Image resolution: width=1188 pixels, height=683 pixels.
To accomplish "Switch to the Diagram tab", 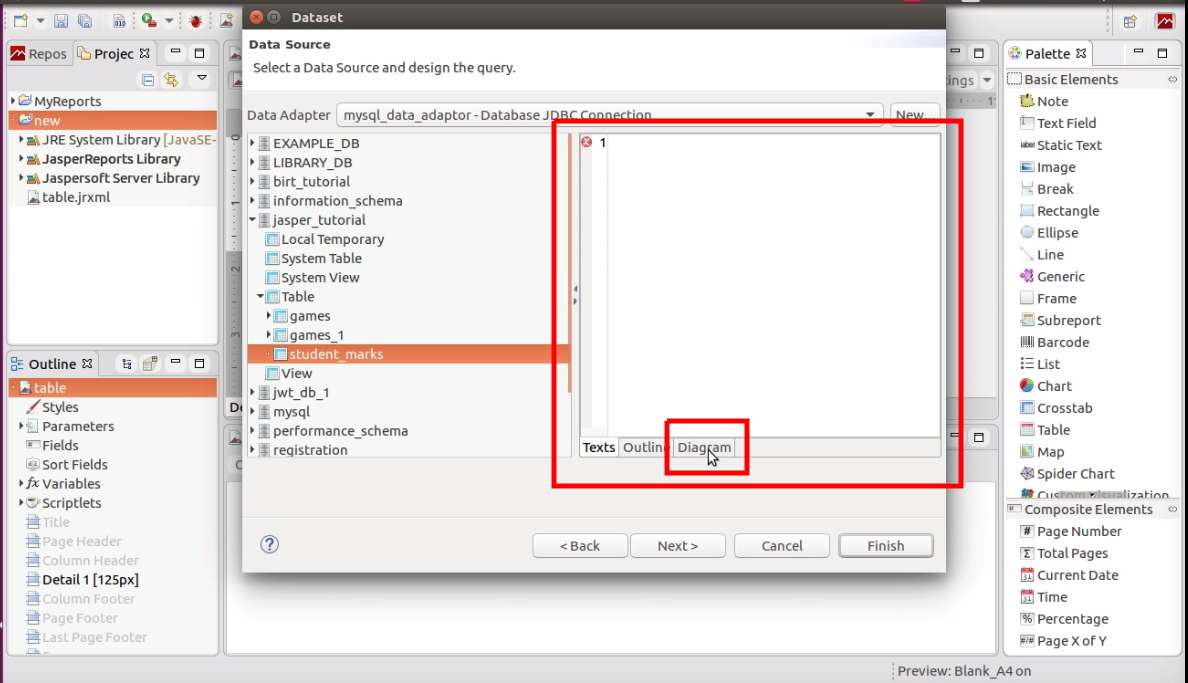I will point(704,447).
